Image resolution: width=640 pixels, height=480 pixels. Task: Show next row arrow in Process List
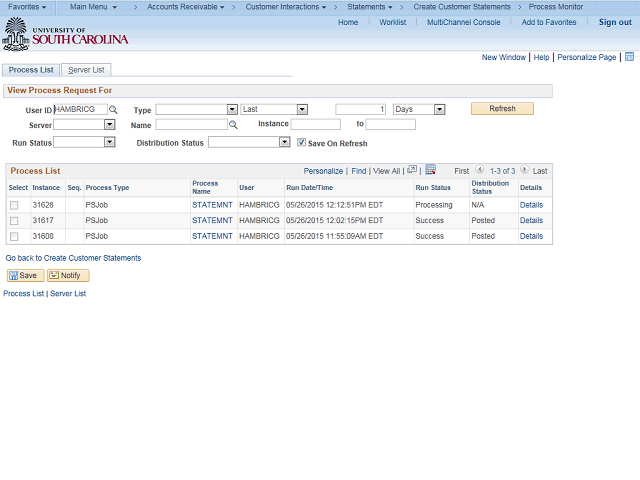[x=524, y=169]
